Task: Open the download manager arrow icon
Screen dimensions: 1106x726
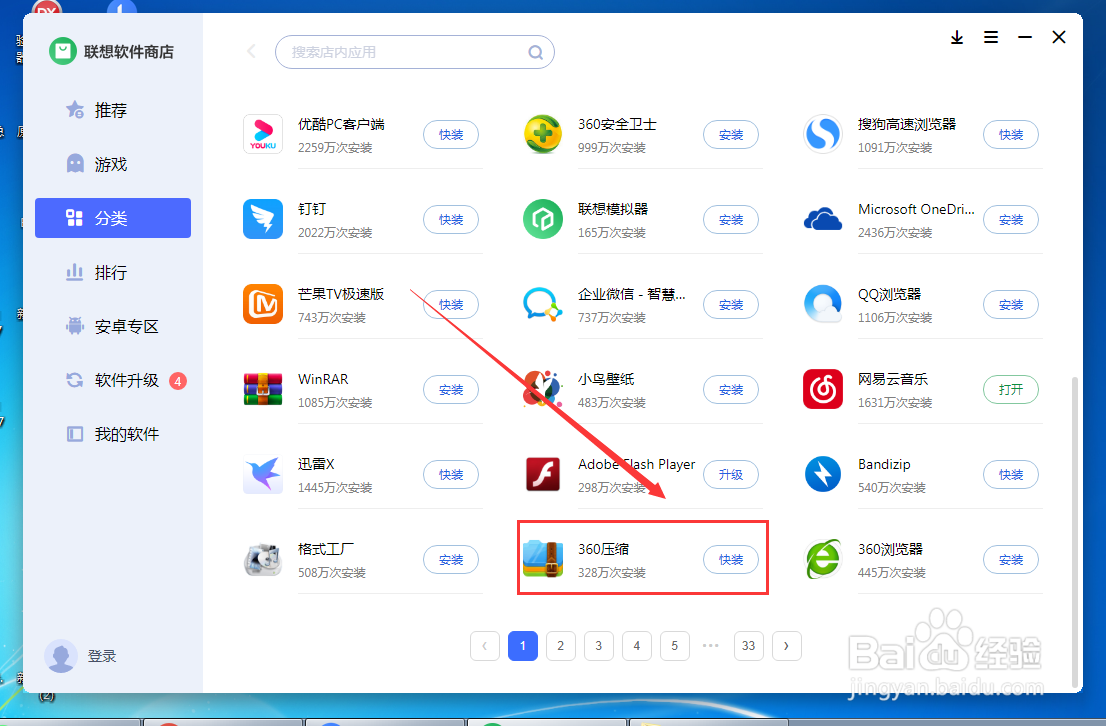Action: 956,37
